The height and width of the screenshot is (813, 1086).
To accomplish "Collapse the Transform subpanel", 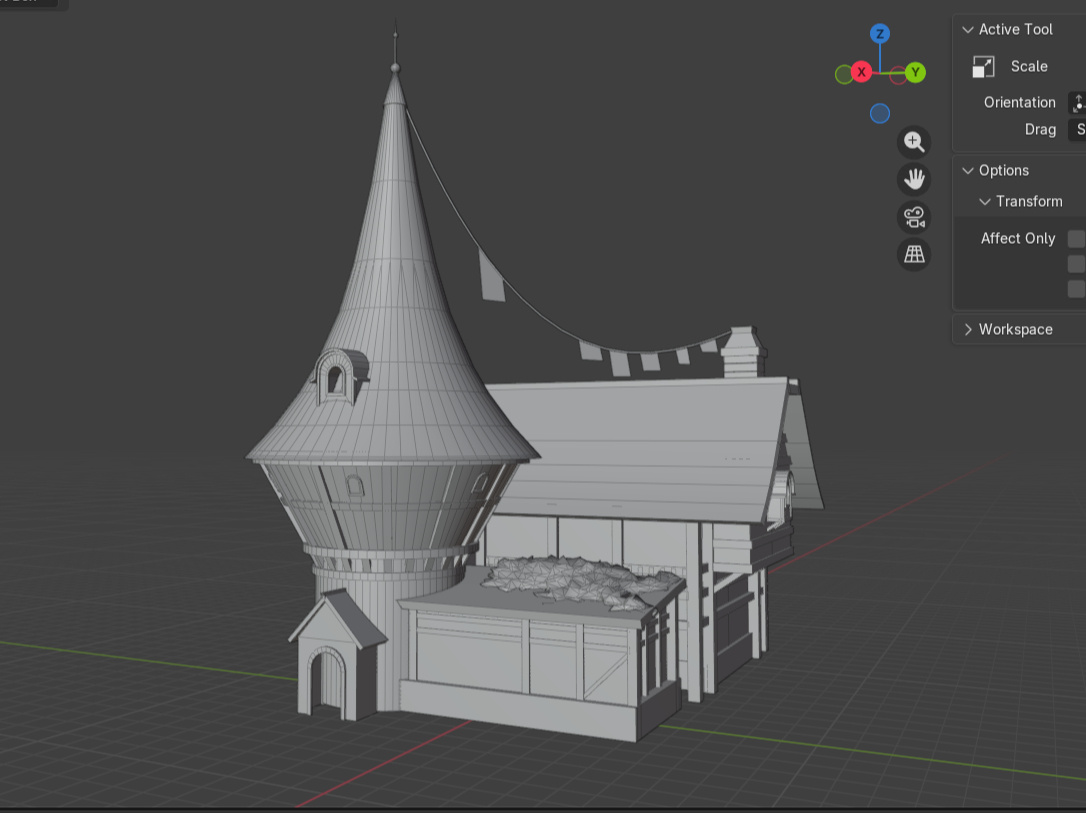I will [985, 202].
